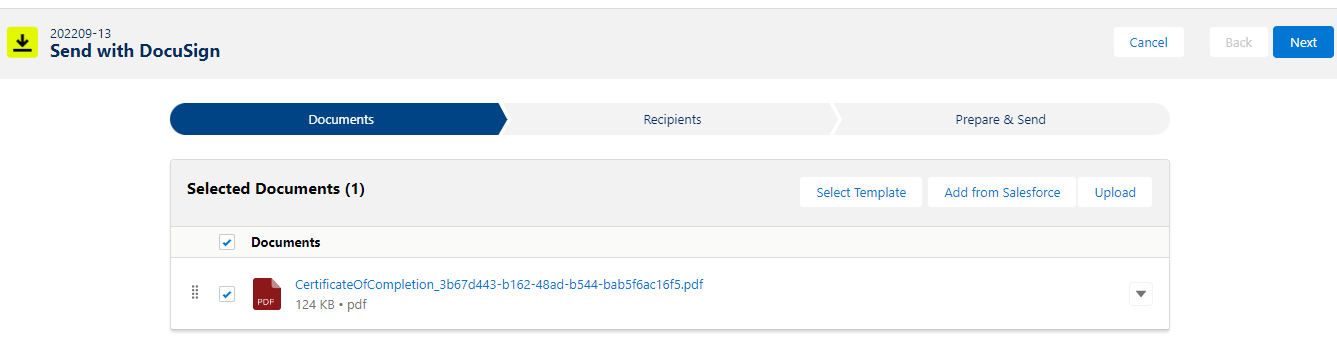Click the Documents column header
Viewport: 1337px width, 362px height.
pyautogui.click(x=286, y=242)
